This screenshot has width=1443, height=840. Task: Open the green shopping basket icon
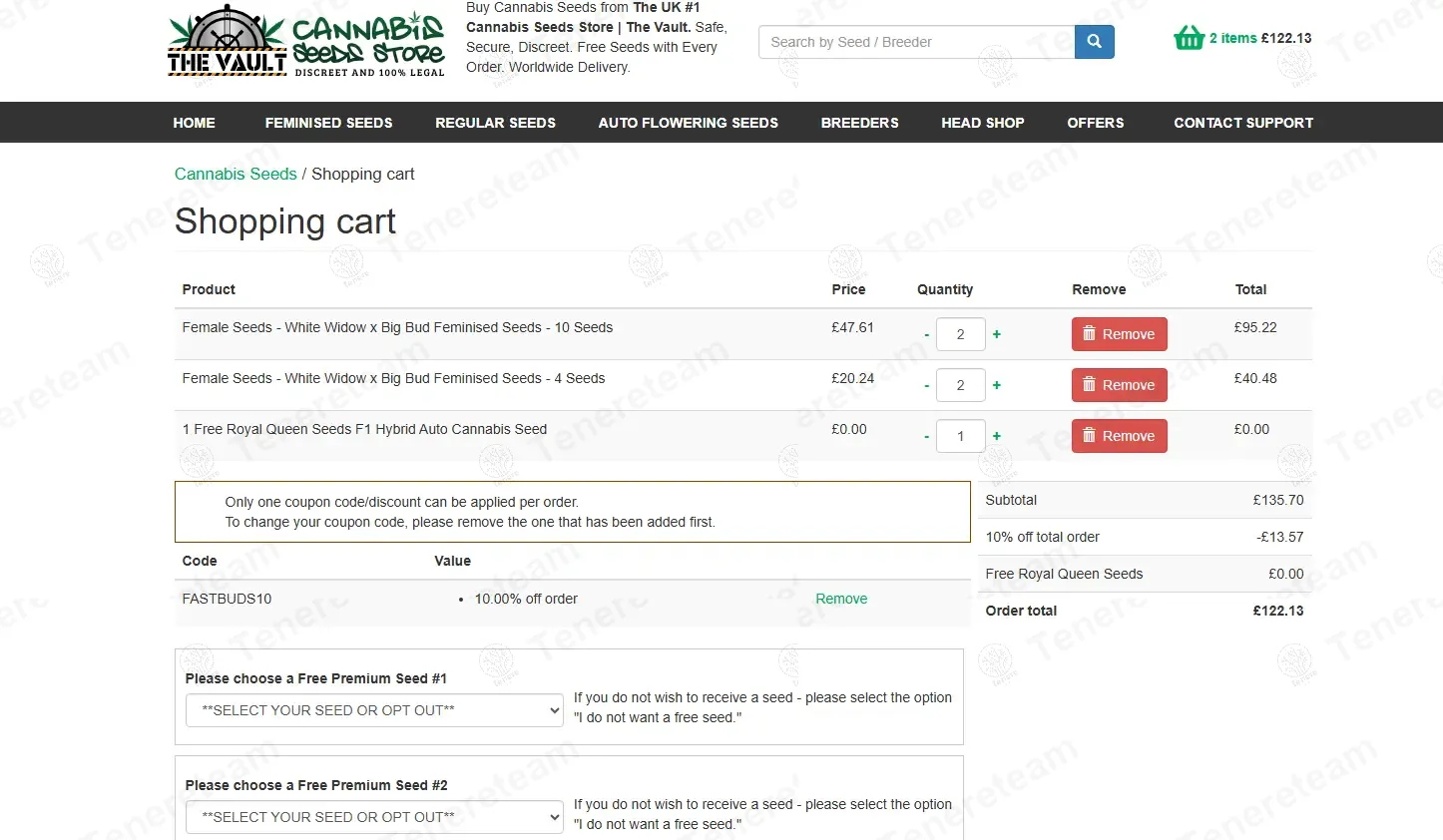click(x=1189, y=38)
